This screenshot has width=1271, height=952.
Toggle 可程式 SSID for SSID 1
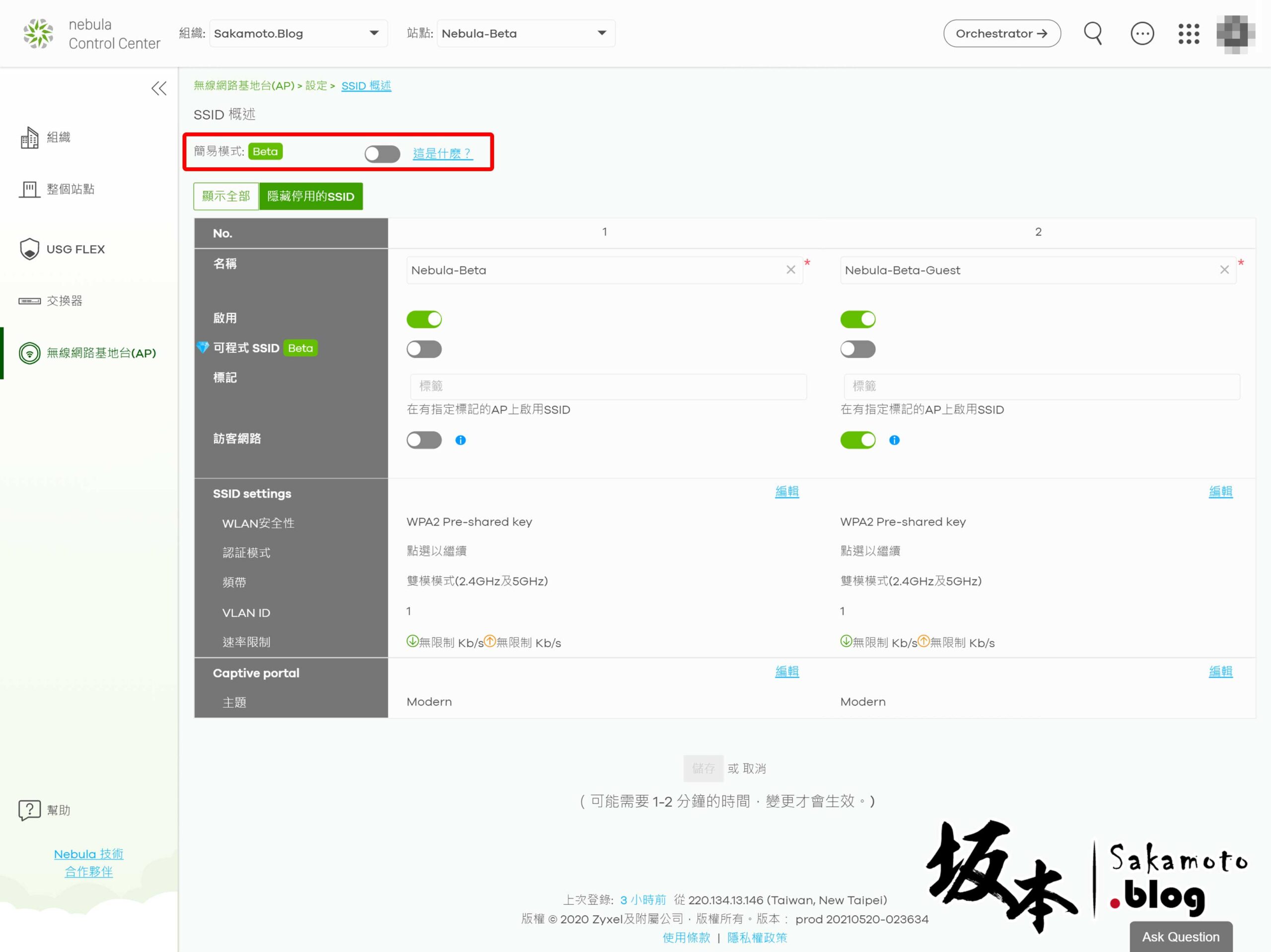[x=424, y=349]
